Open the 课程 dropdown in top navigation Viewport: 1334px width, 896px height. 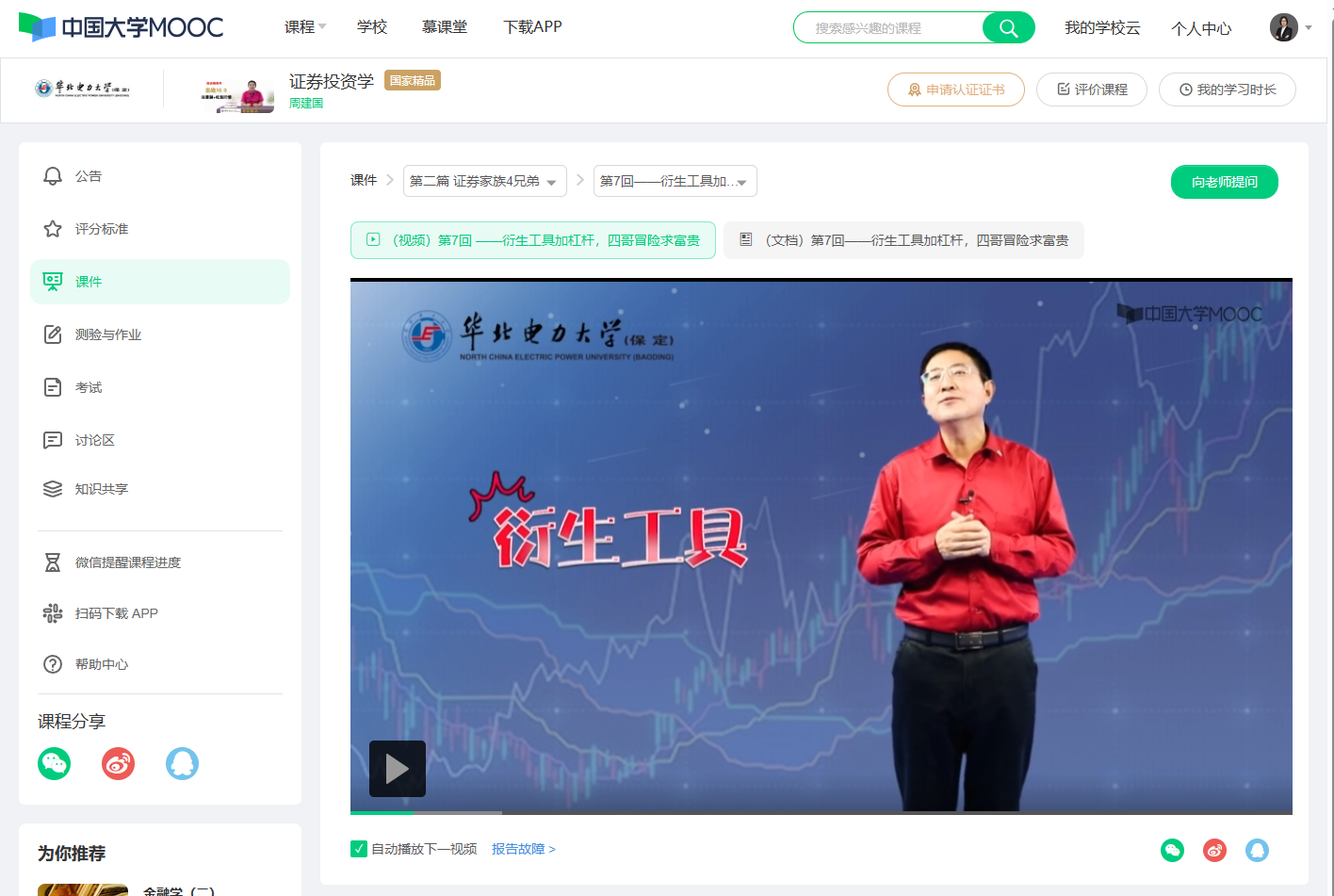click(305, 27)
